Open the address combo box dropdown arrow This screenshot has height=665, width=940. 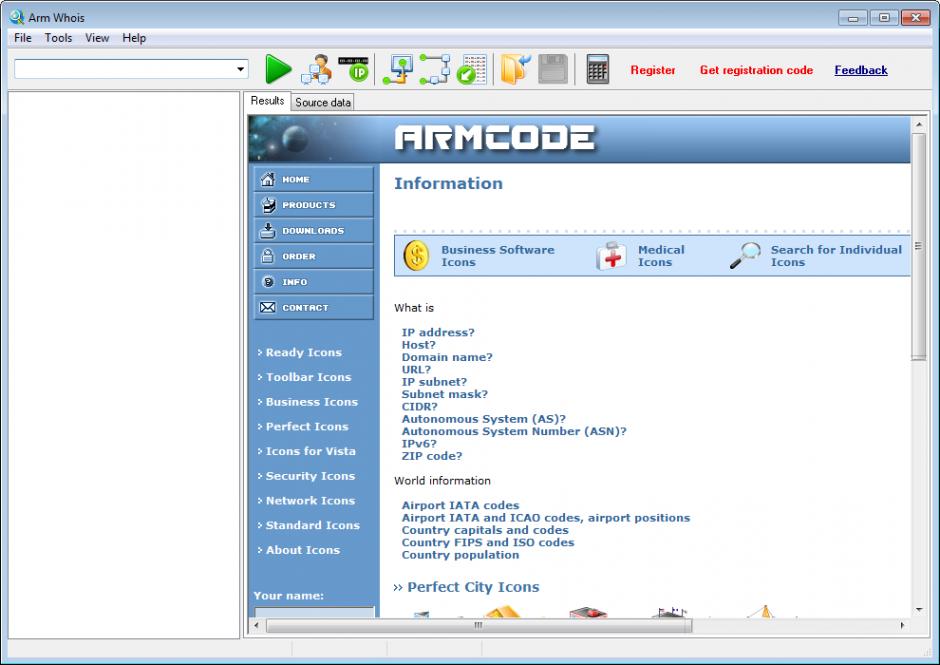click(x=240, y=69)
